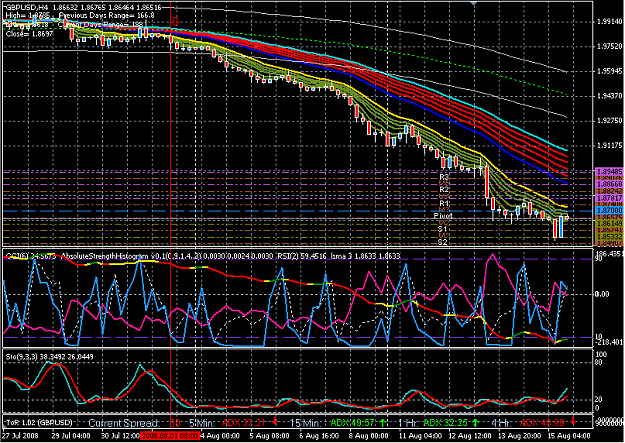
Task: Click the 1.94370 price scale value
Action: [610, 96]
